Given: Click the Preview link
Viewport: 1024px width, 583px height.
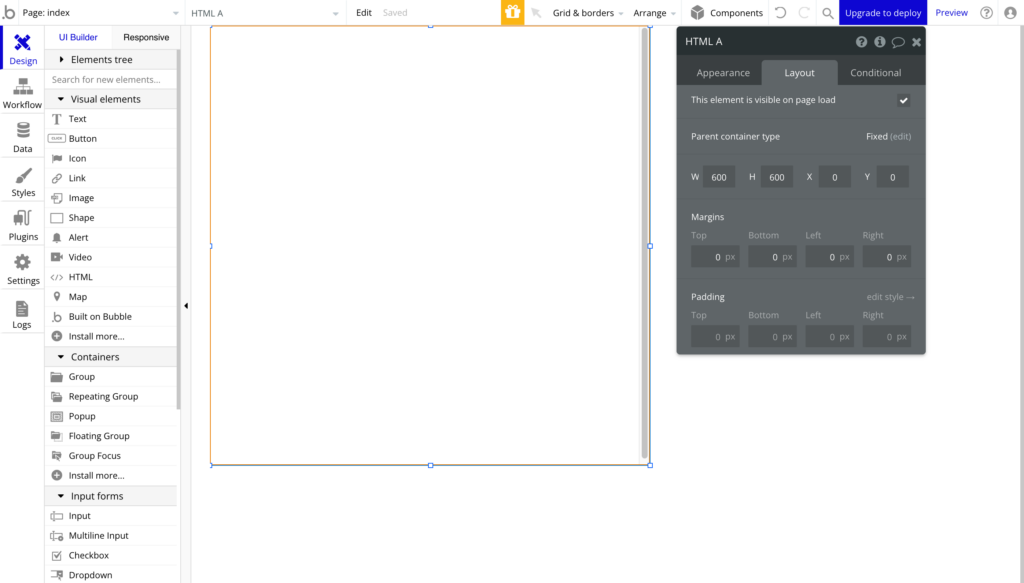Looking at the screenshot, I should pos(952,12).
